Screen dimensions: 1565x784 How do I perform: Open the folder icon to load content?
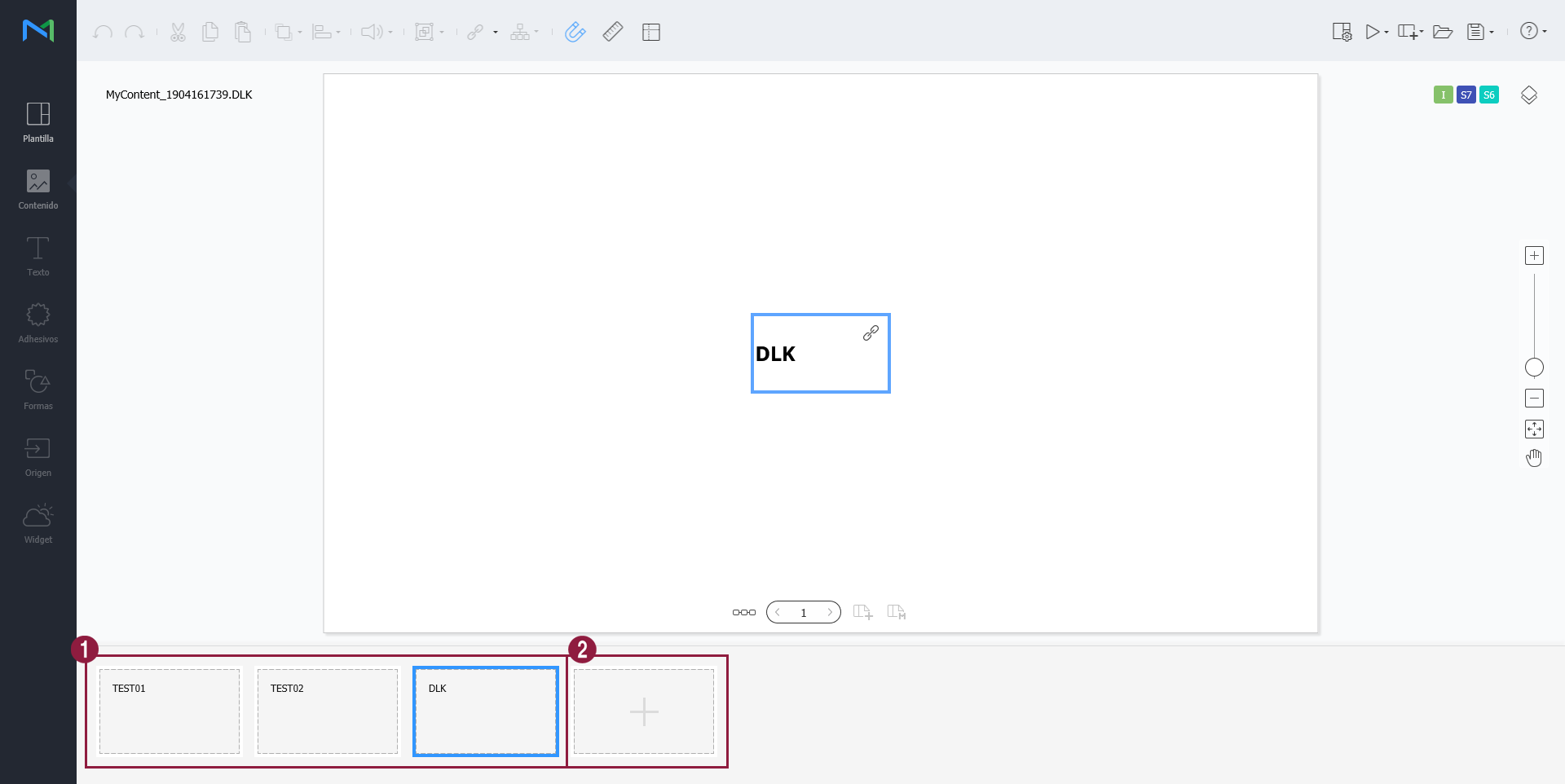(1443, 32)
